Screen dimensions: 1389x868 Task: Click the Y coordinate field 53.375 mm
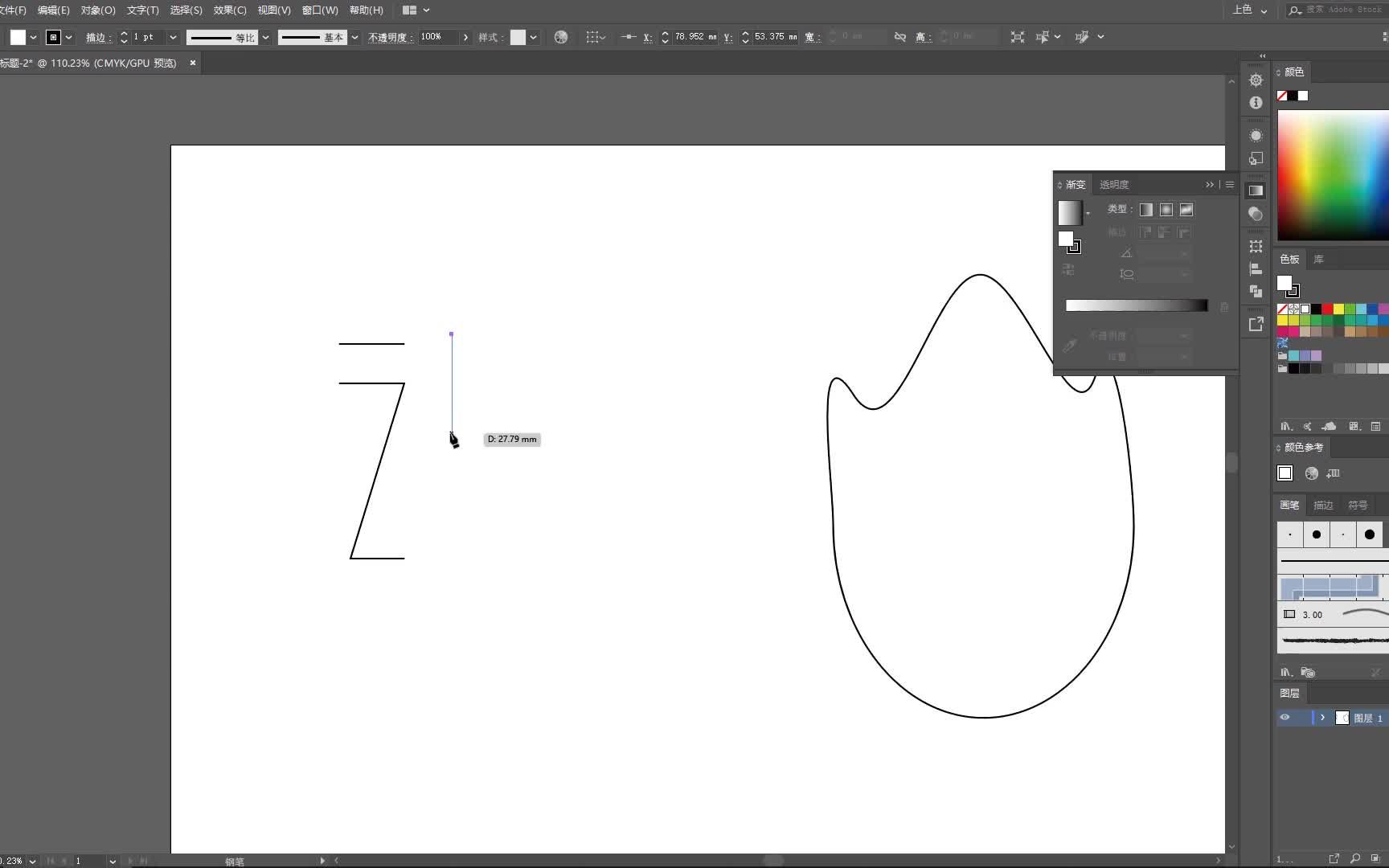776,37
